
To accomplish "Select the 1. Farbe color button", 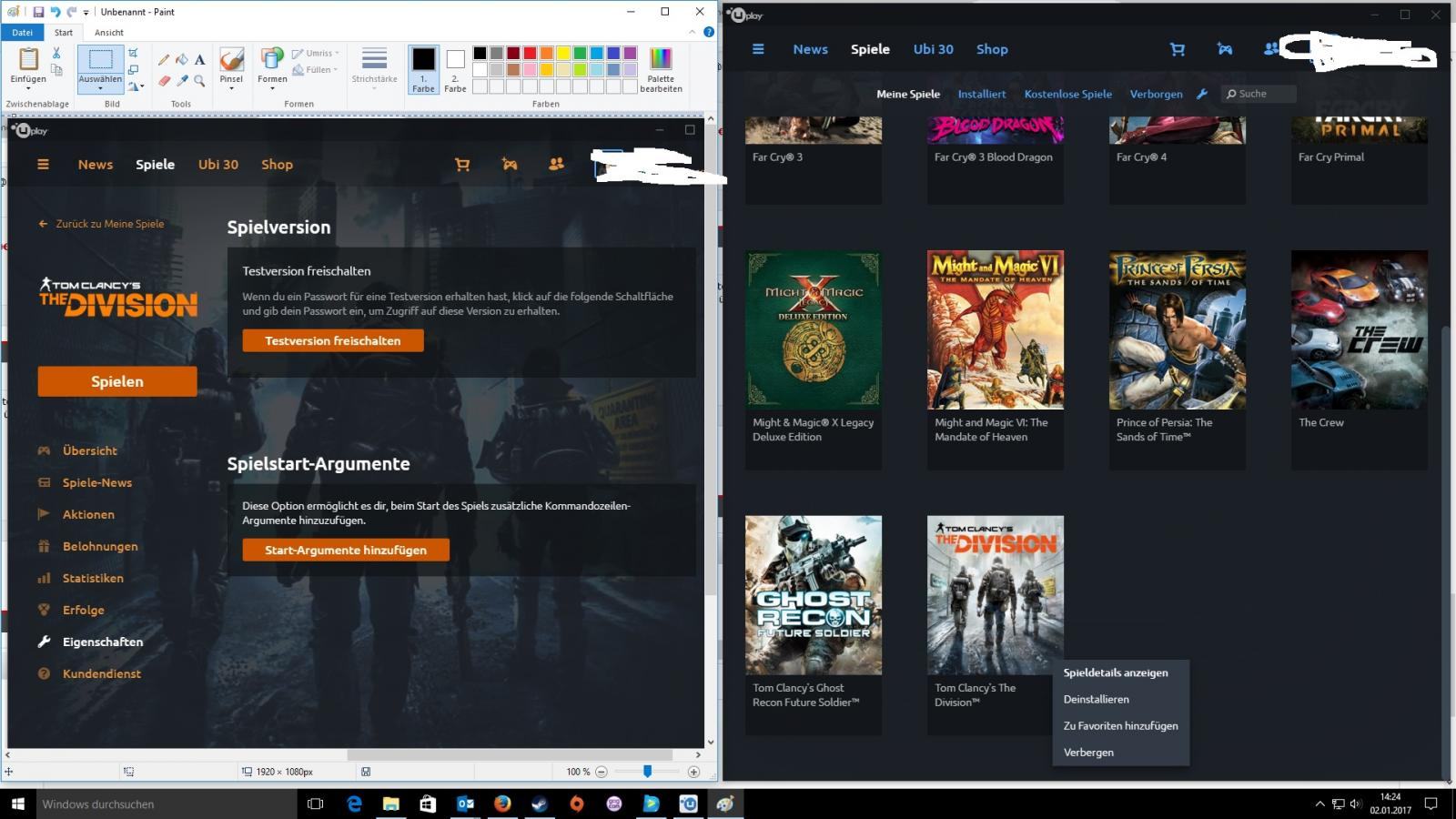I will pyautogui.click(x=423, y=69).
